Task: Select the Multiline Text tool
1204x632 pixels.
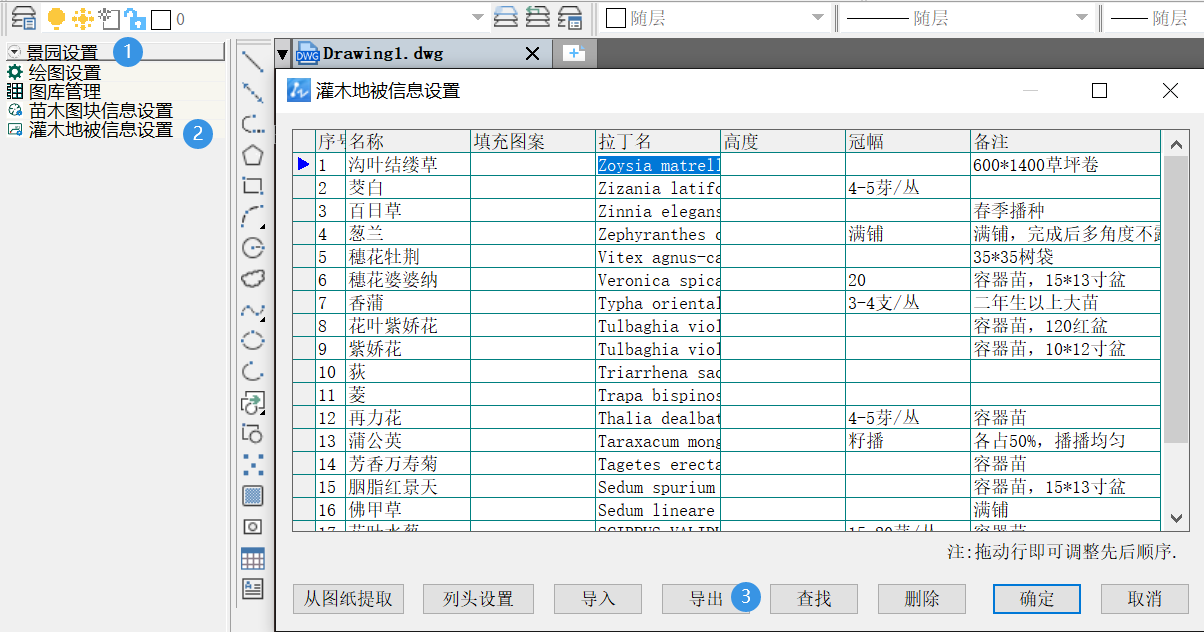Action: click(253, 589)
